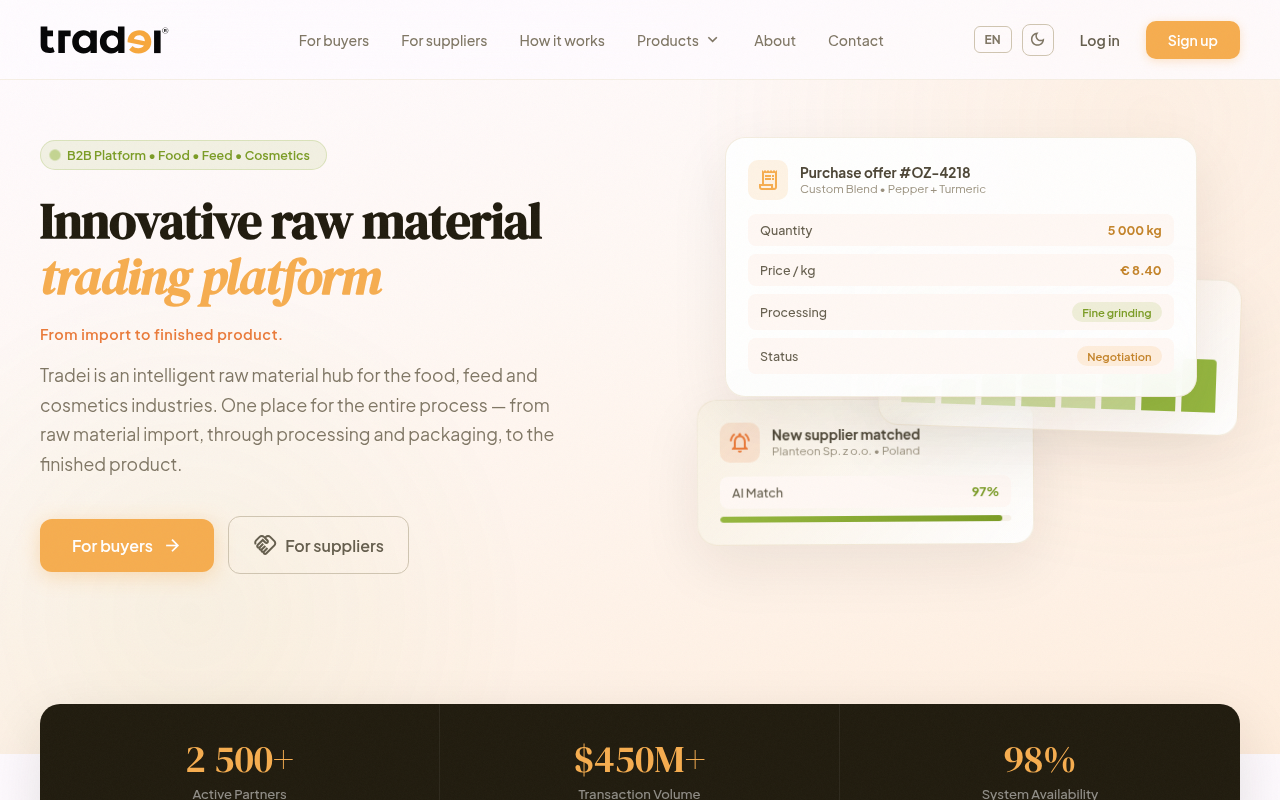Click the 97% AI Match value
The height and width of the screenshot is (800, 1280).
(x=985, y=492)
